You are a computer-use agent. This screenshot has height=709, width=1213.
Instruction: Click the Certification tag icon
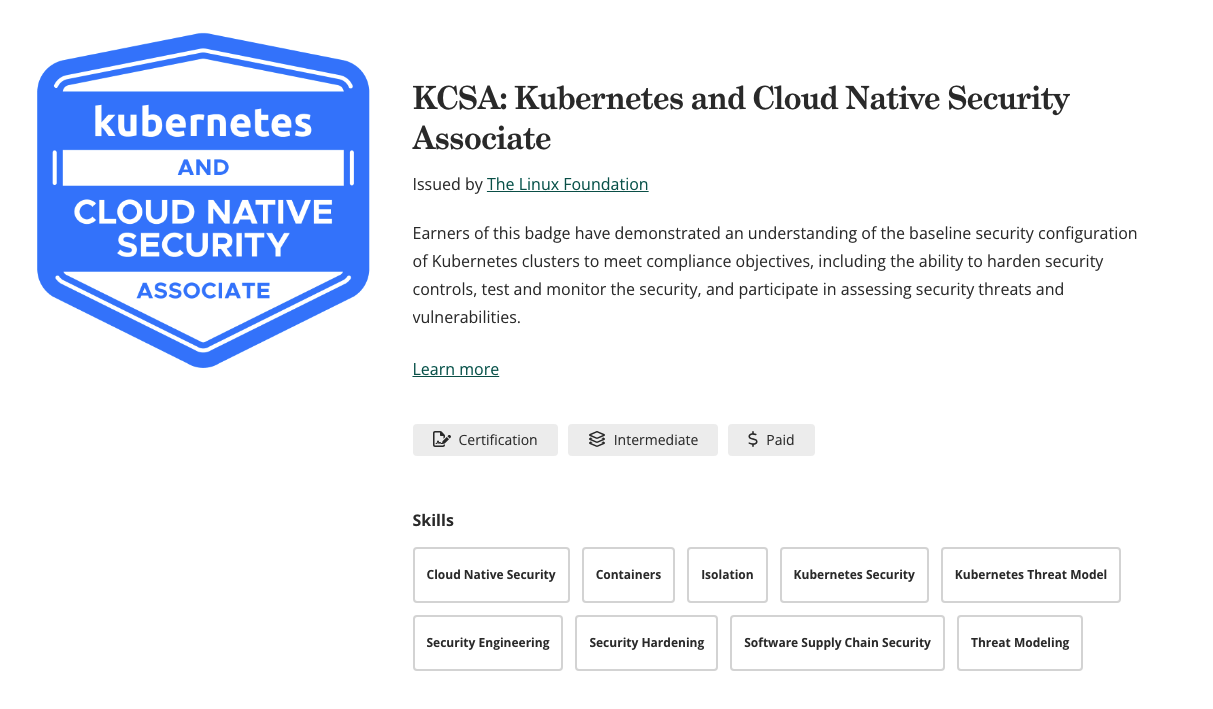(441, 440)
